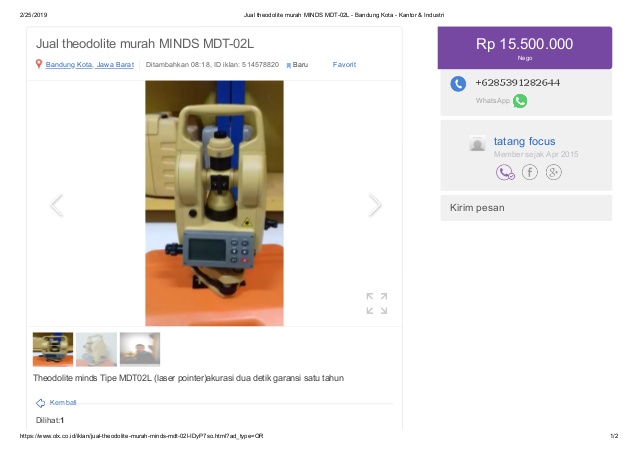Click the blue phone call icon
This screenshot has height=451, width=638.
click(x=458, y=84)
